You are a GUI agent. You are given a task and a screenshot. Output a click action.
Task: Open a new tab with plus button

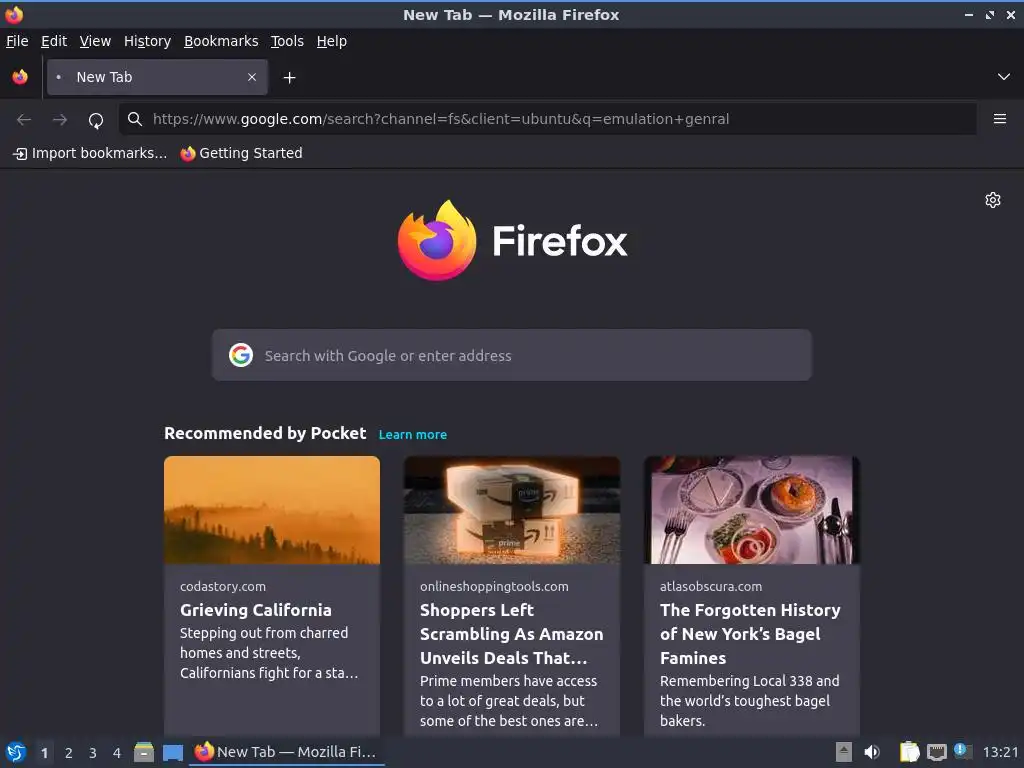[x=289, y=78]
